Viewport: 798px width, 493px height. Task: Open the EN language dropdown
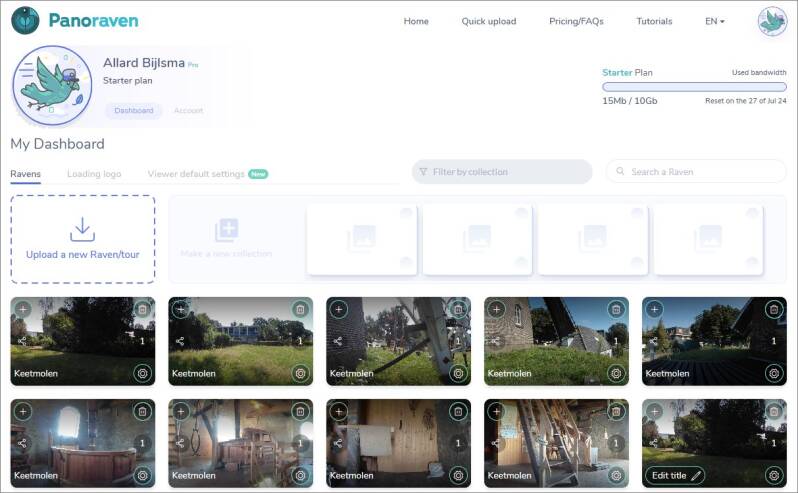(715, 21)
